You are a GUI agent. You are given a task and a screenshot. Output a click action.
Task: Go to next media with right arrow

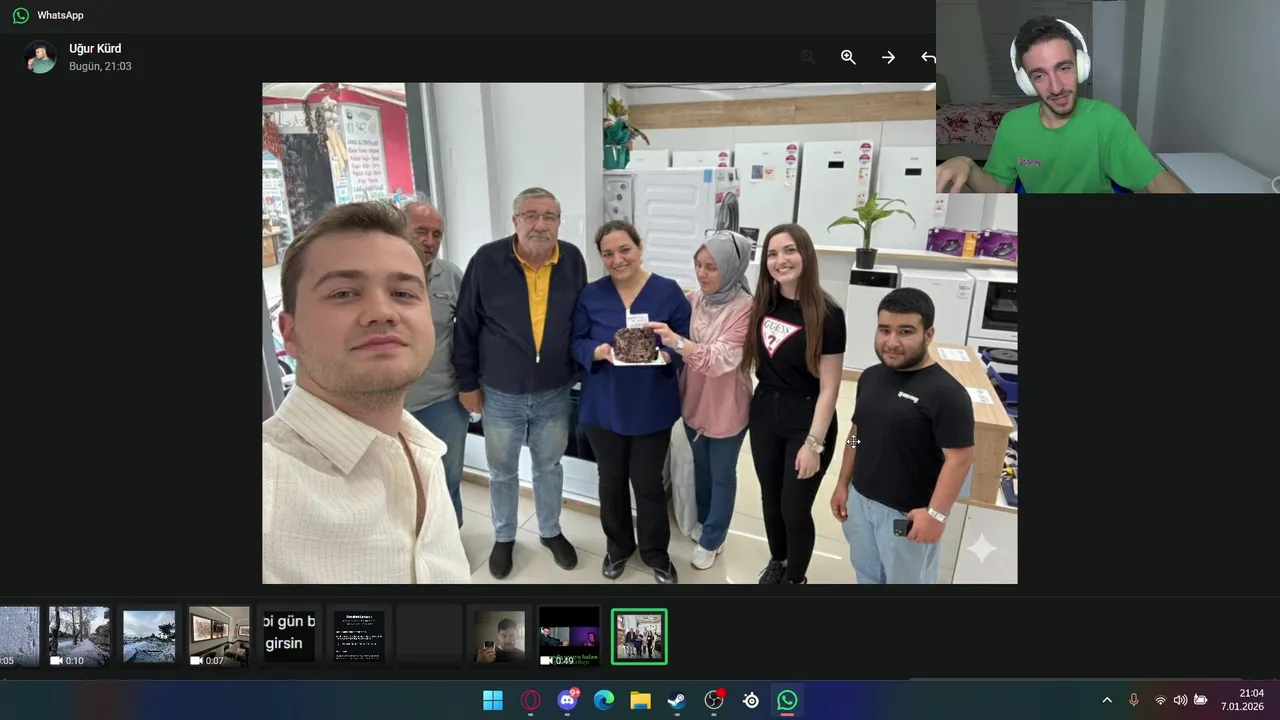[888, 57]
